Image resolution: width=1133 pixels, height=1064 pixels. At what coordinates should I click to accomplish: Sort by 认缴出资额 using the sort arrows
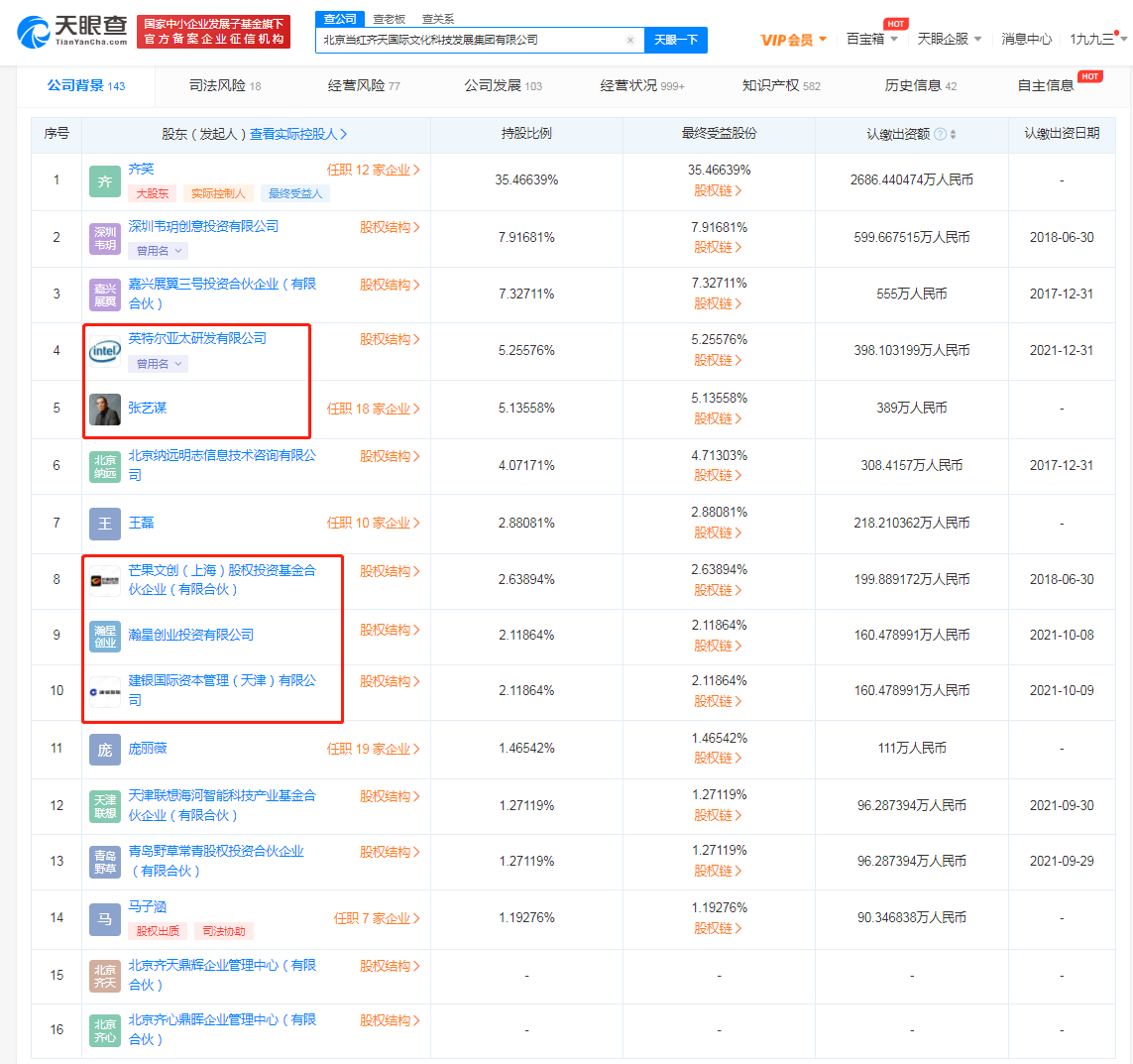click(953, 135)
